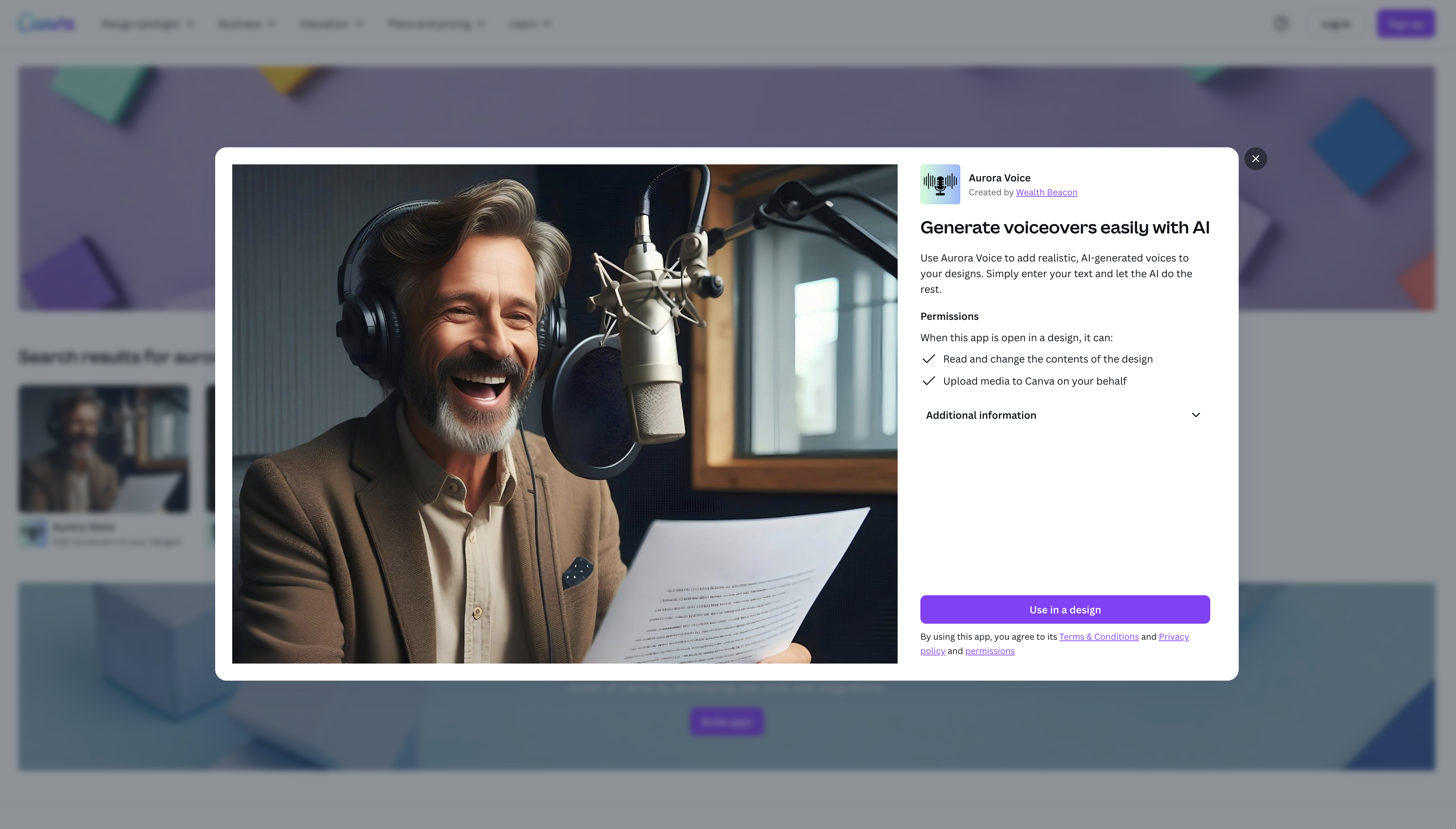Click the blurred Aurora Voice search result thumbnail

click(103, 449)
